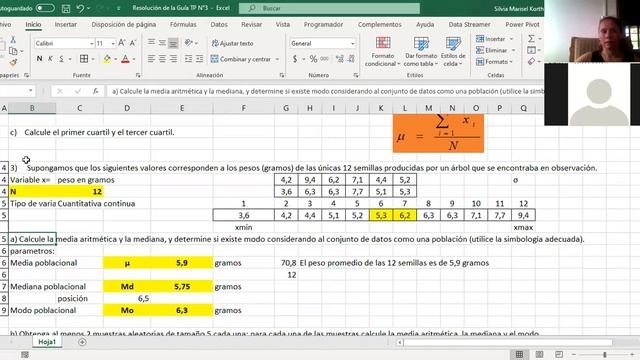Screen dimensions: 640x360
Task: Open the Fórmulas ribbon tab
Action: [x=183, y=24]
